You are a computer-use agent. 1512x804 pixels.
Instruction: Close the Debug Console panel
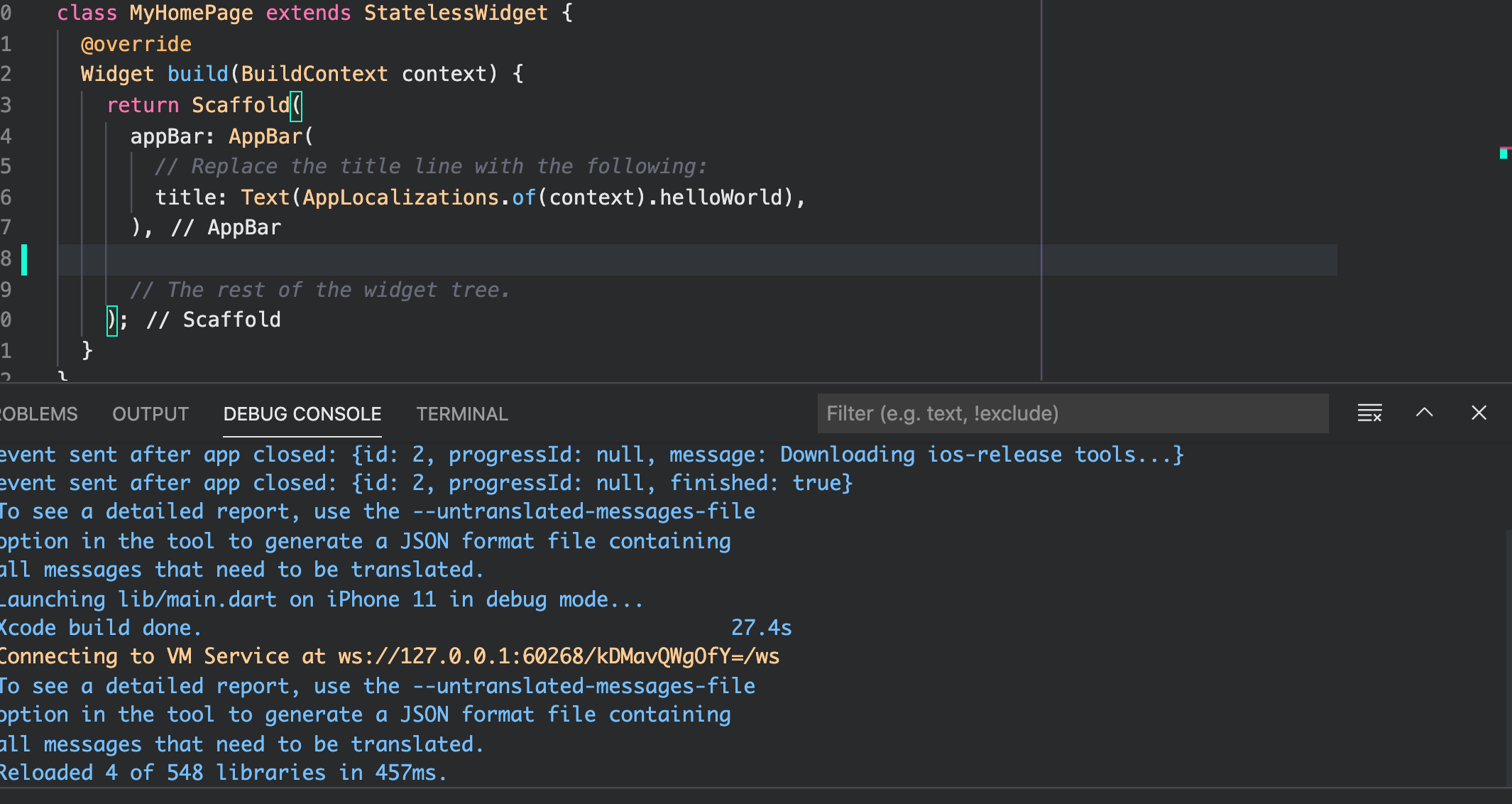[x=1479, y=413]
